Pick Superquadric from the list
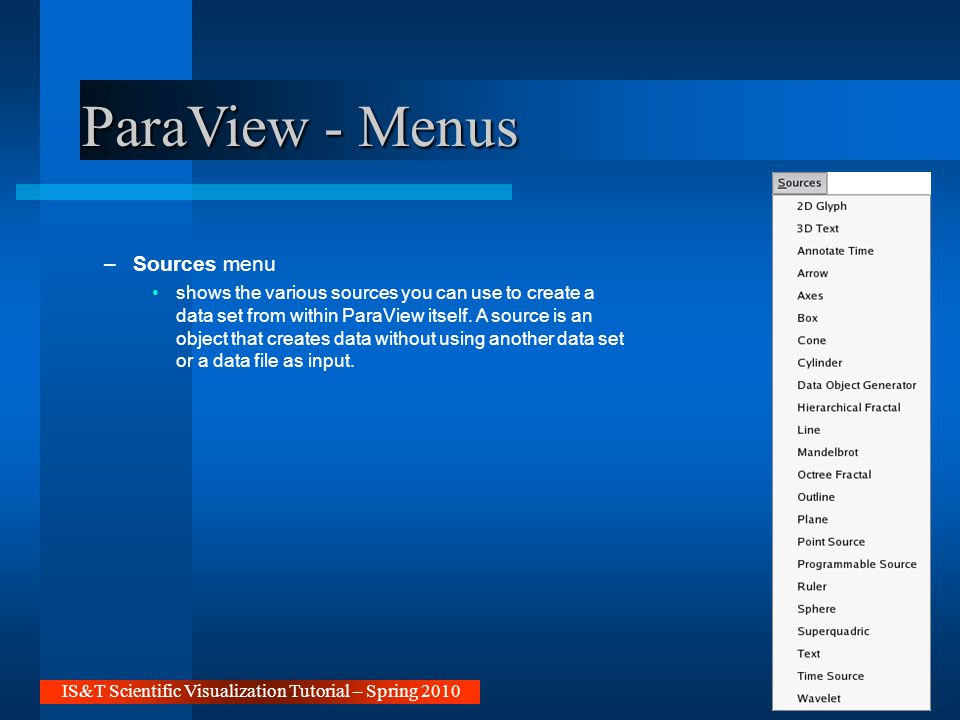Viewport: 960px width, 720px height. point(852,631)
